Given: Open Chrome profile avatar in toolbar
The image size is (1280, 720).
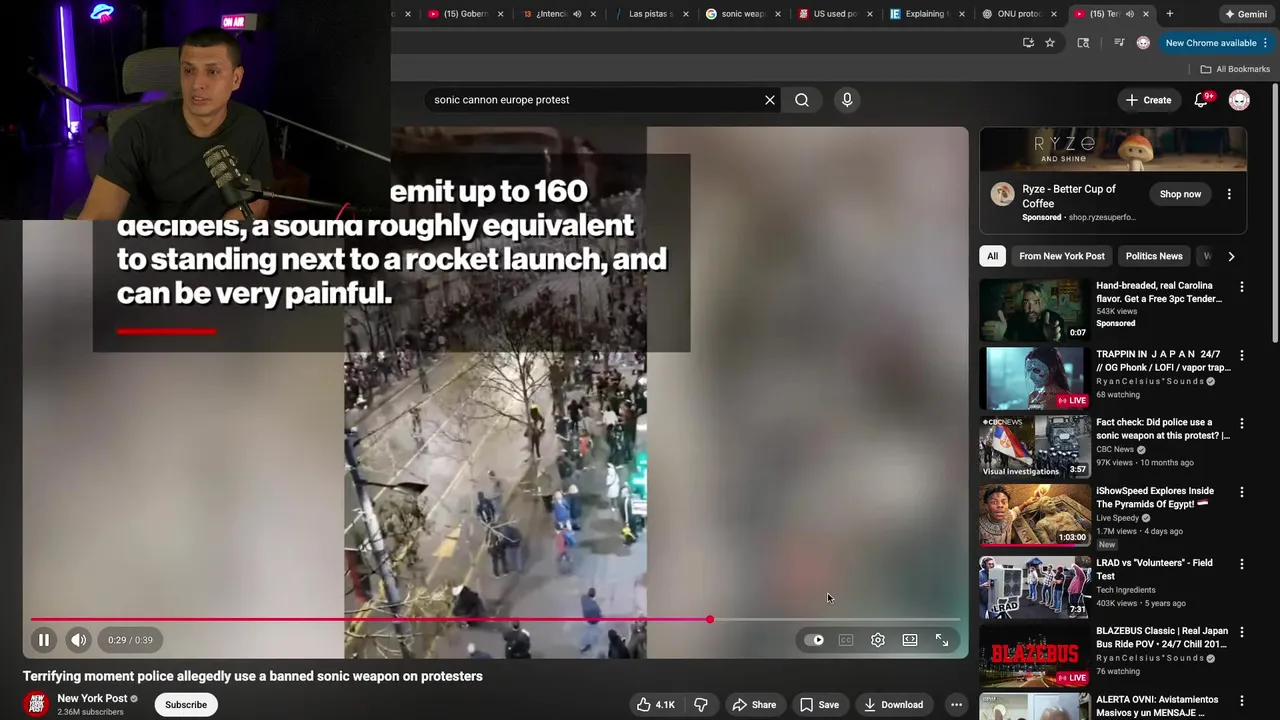Looking at the screenshot, I should tap(1143, 43).
